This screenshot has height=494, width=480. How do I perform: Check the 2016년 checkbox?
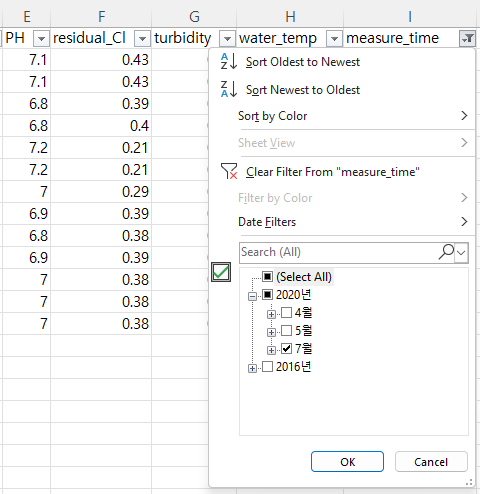pyautogui.click(x=268, y=367)
